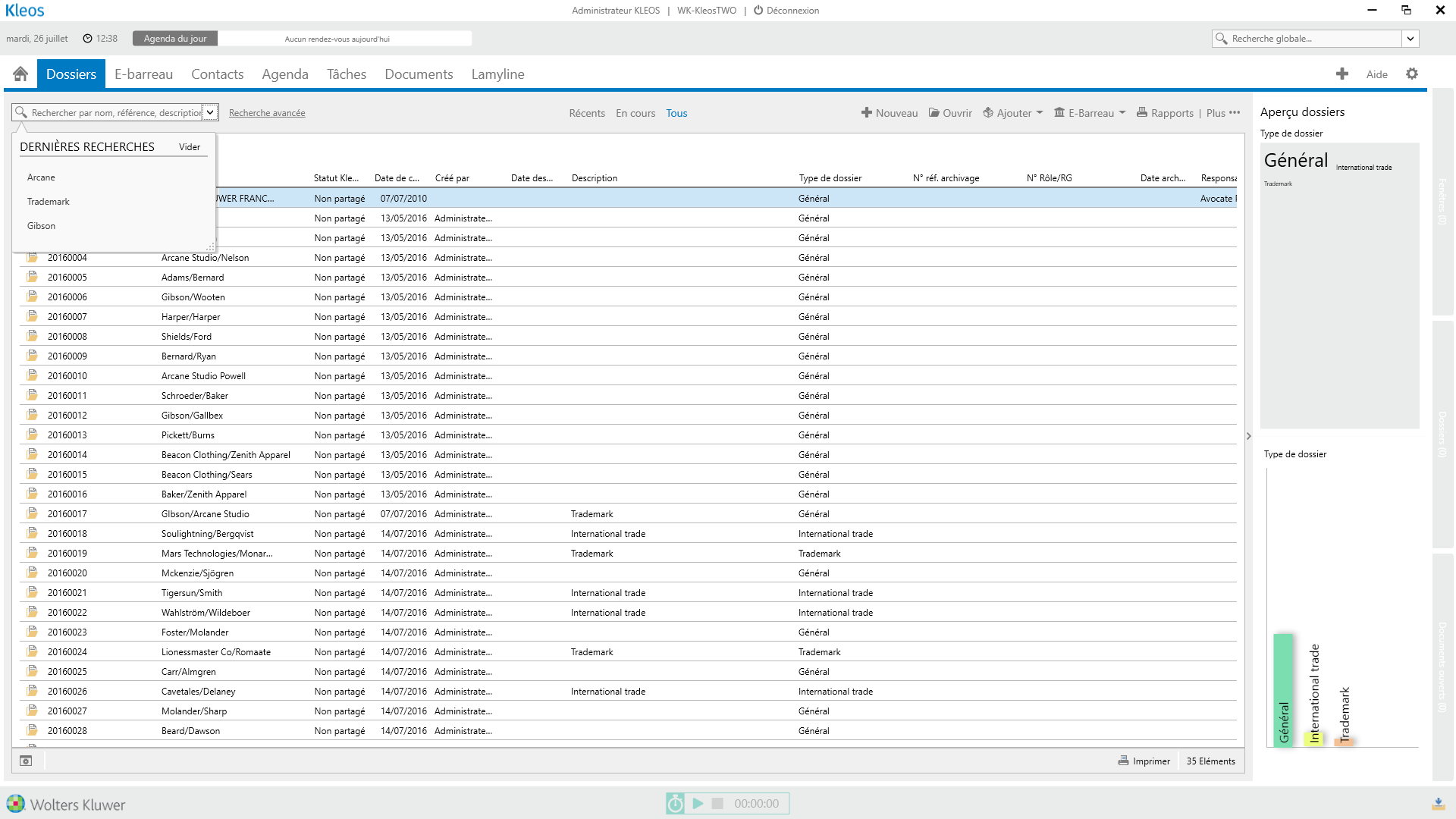Image resolution: width=1456 pixels, height=819 pixels.
Task: Switch to the Agenda tab
Action: pos(284,74)
